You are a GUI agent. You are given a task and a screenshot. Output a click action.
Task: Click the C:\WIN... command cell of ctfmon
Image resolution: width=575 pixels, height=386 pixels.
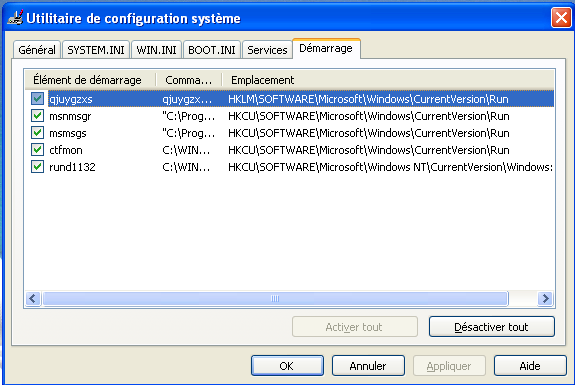point(186,150)
